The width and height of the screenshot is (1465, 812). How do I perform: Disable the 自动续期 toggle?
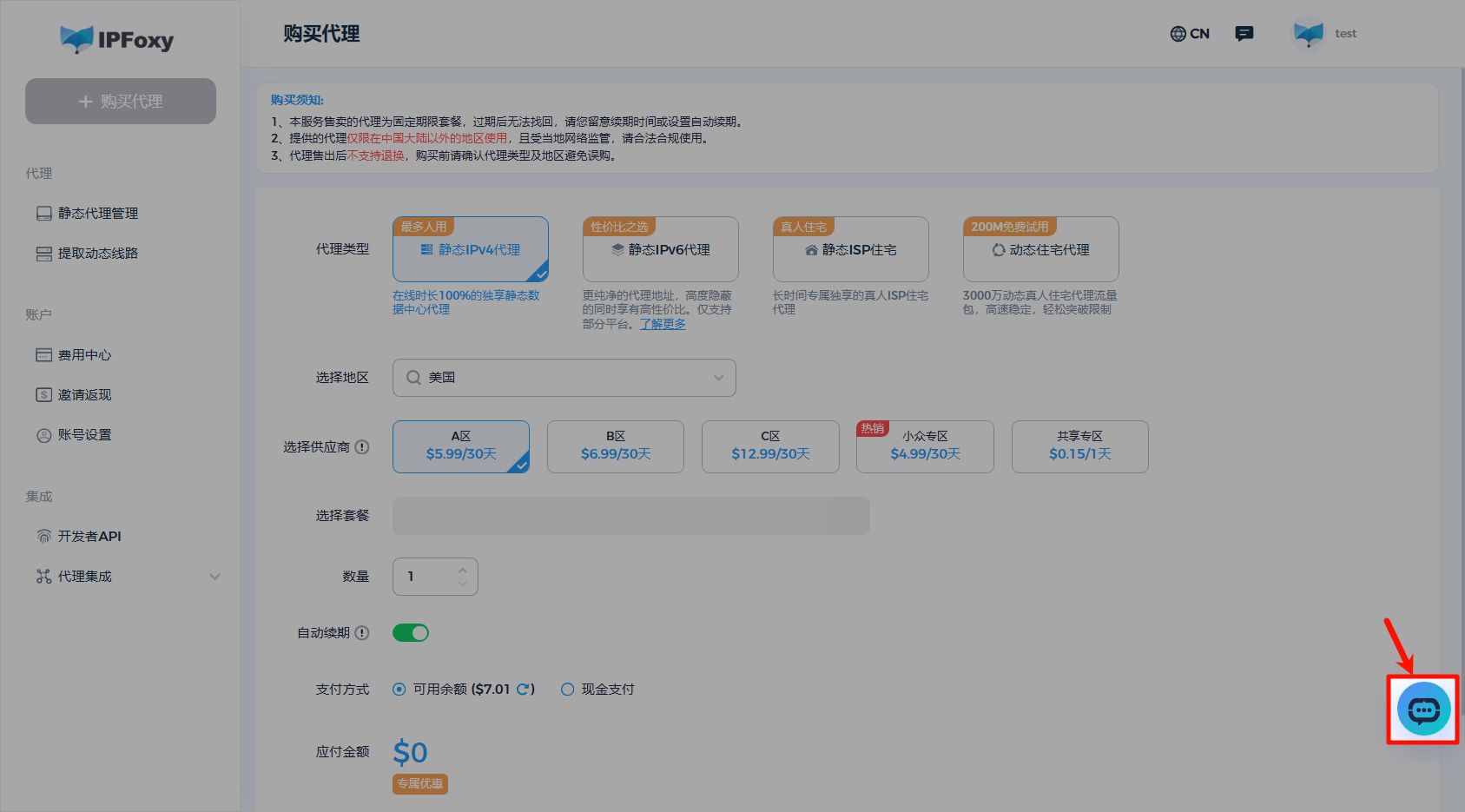tap(410, 632)
